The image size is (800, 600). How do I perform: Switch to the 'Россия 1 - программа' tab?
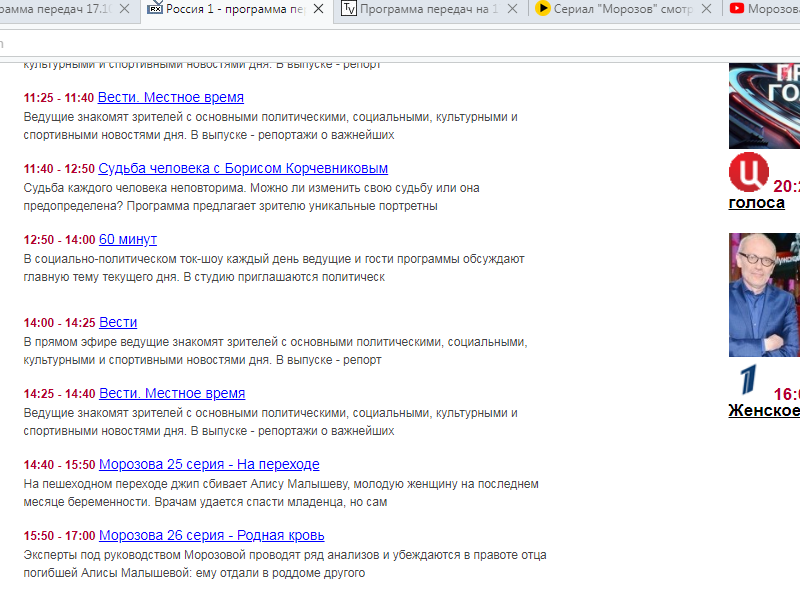237,9
